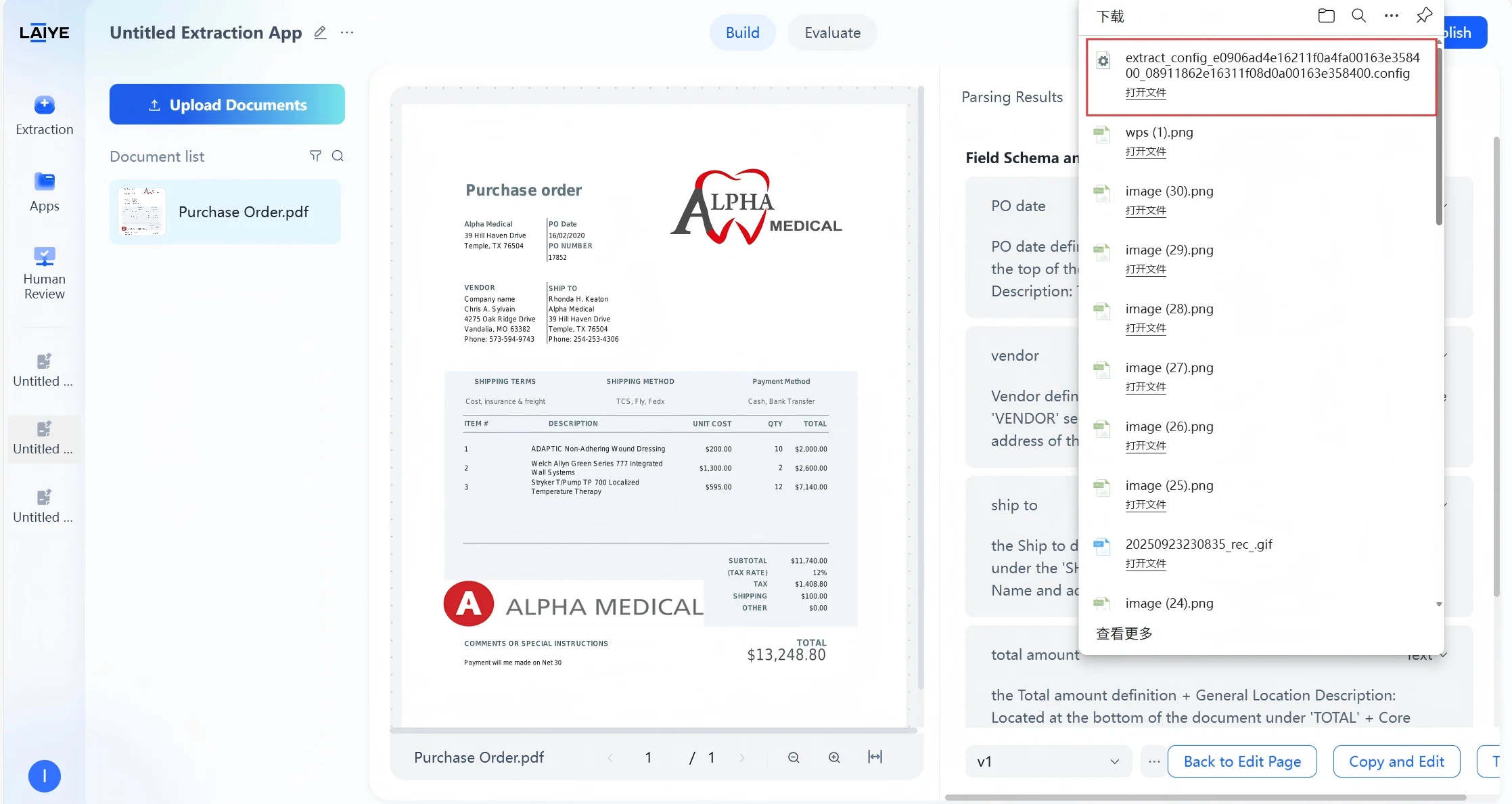The width and height of the screenshot is (1512, 804).
Task: Open the Apps sidebar section
Action: tap(45, 192)
